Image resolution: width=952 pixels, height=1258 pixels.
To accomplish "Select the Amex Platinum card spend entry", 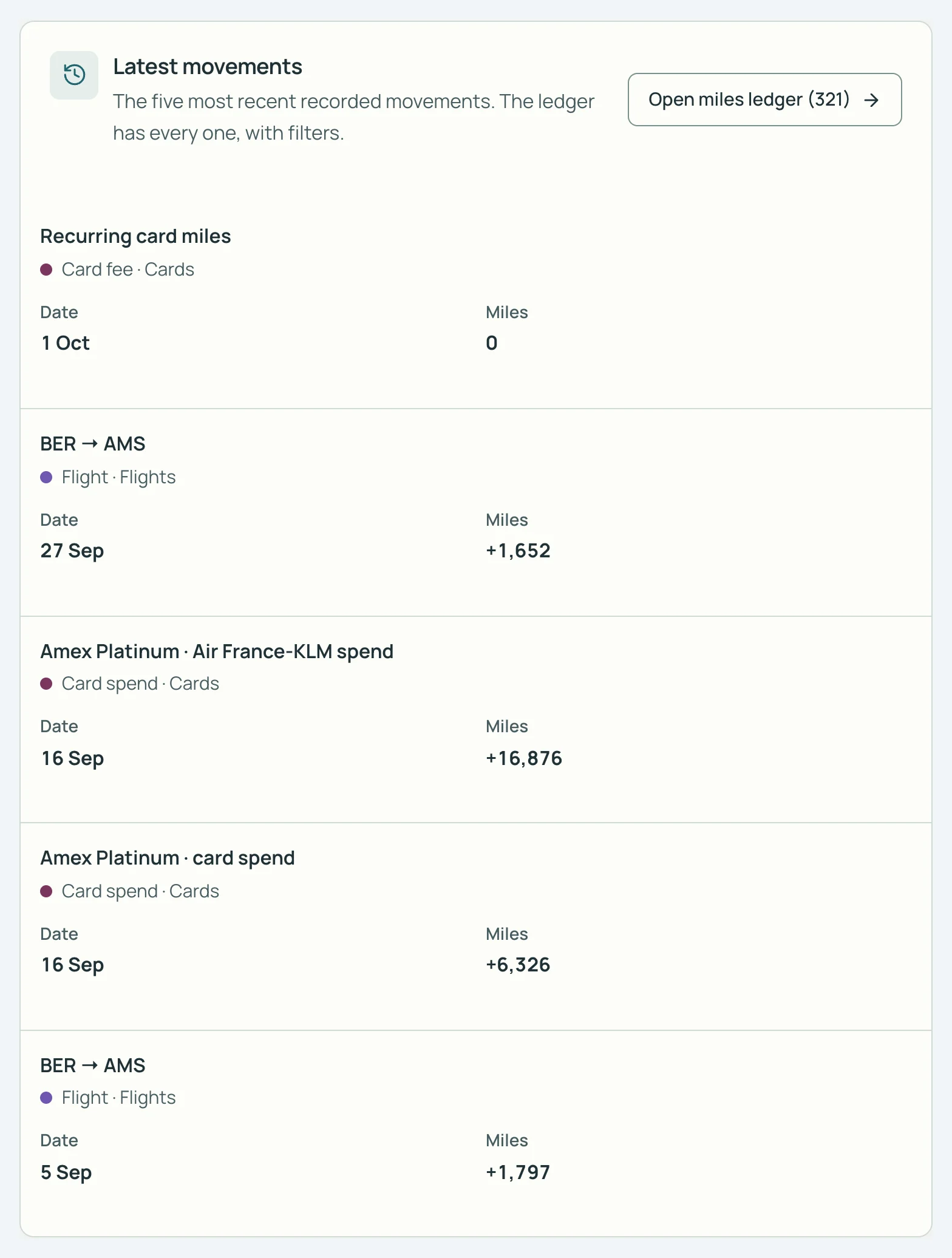I will click(x=476, y=926).
